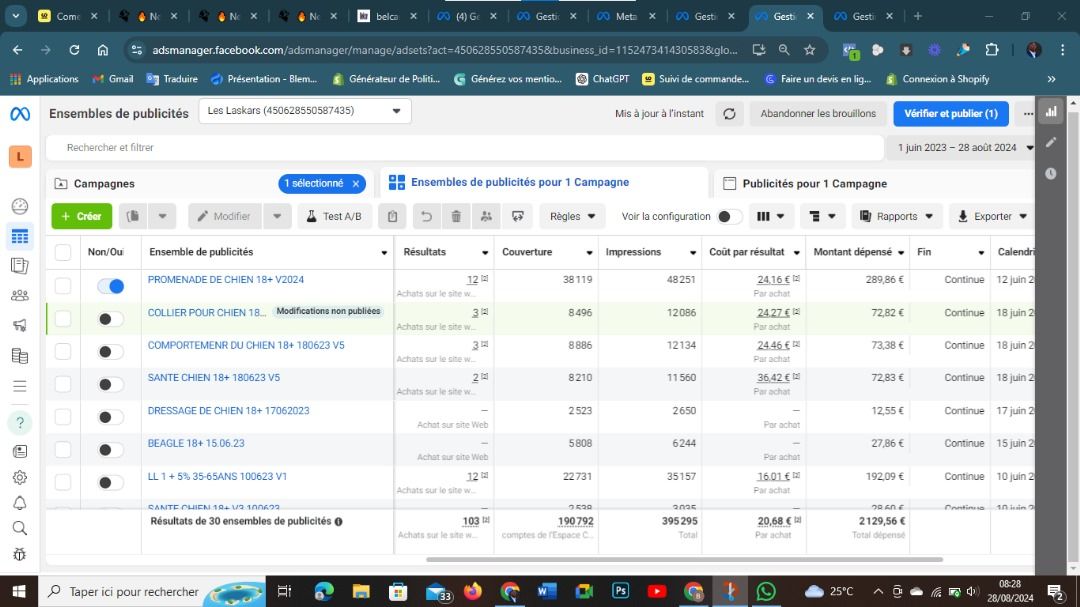Click the people audience icon in toolbar

[x=486, y=216]
